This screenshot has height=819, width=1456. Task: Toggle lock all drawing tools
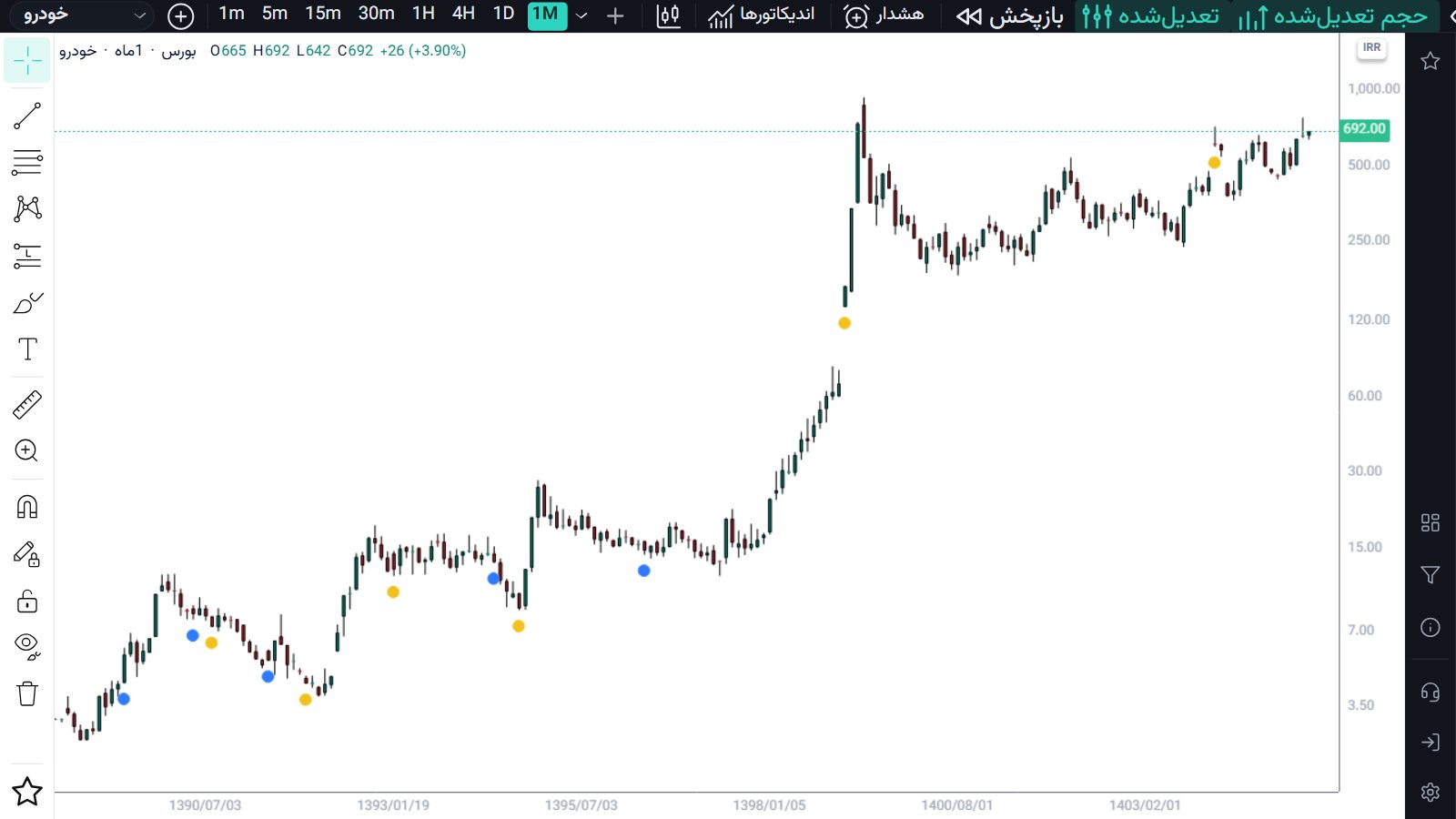27,601
